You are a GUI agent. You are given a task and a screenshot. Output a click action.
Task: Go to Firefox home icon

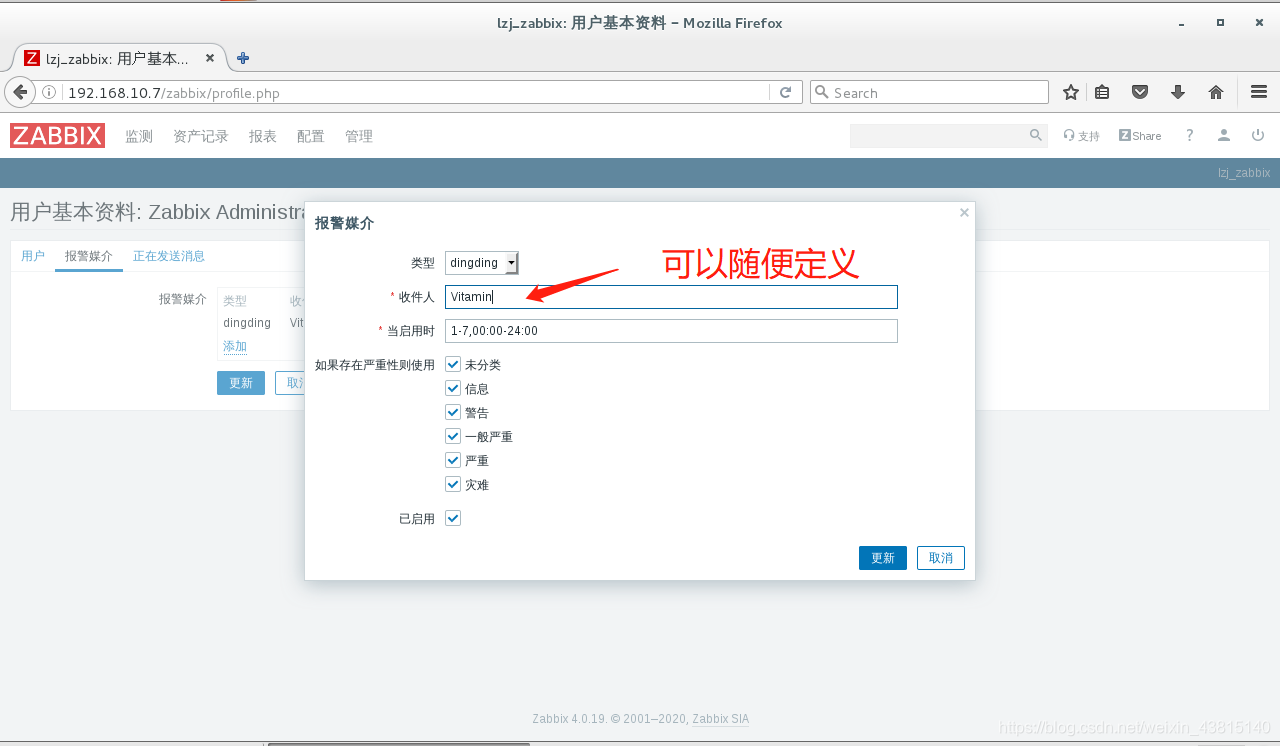coord(1216,92)
